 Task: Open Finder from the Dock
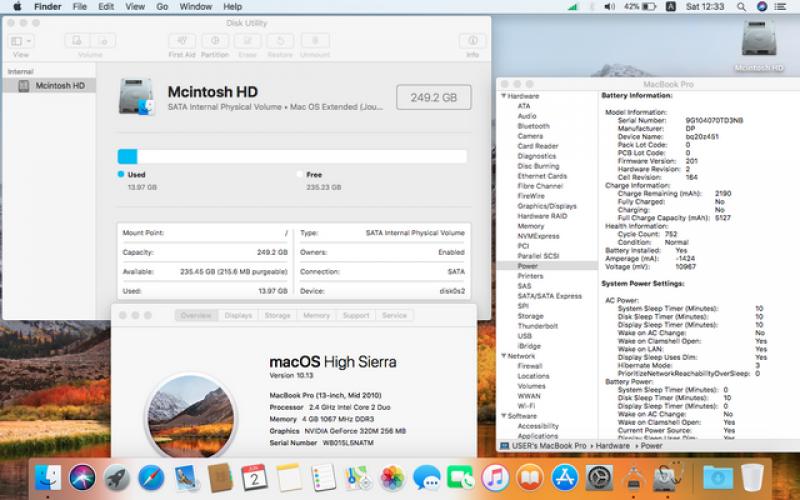click(48, 478)
